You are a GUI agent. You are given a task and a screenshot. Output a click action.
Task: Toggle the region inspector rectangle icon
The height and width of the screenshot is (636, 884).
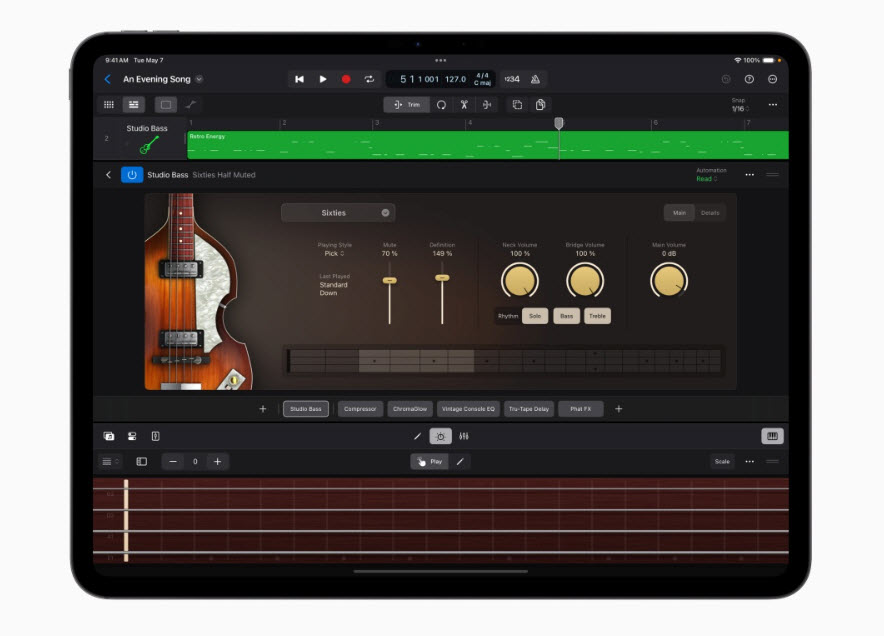166,104
